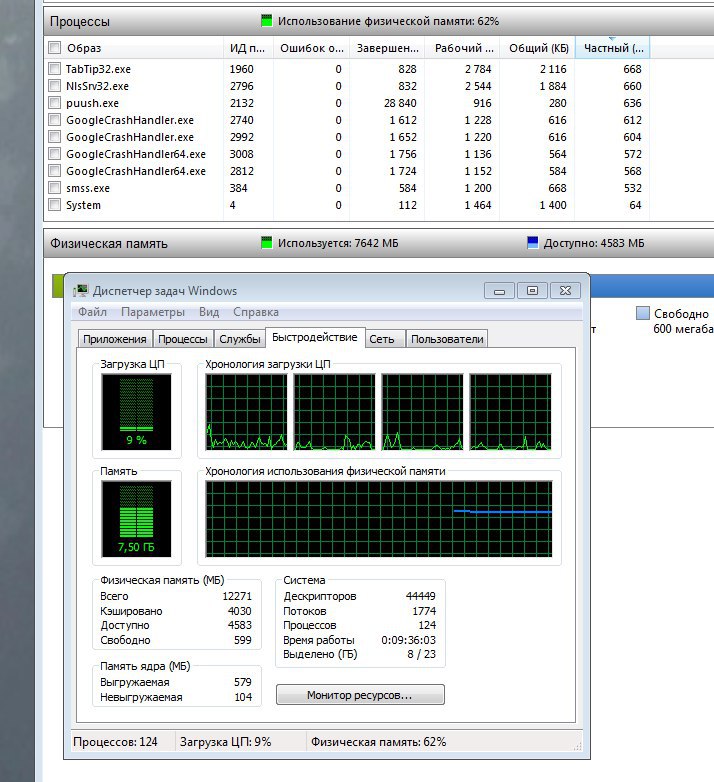Check GoogleCrashHandler64.exe PID 3008 checkbox

click(x=54, y=153)
